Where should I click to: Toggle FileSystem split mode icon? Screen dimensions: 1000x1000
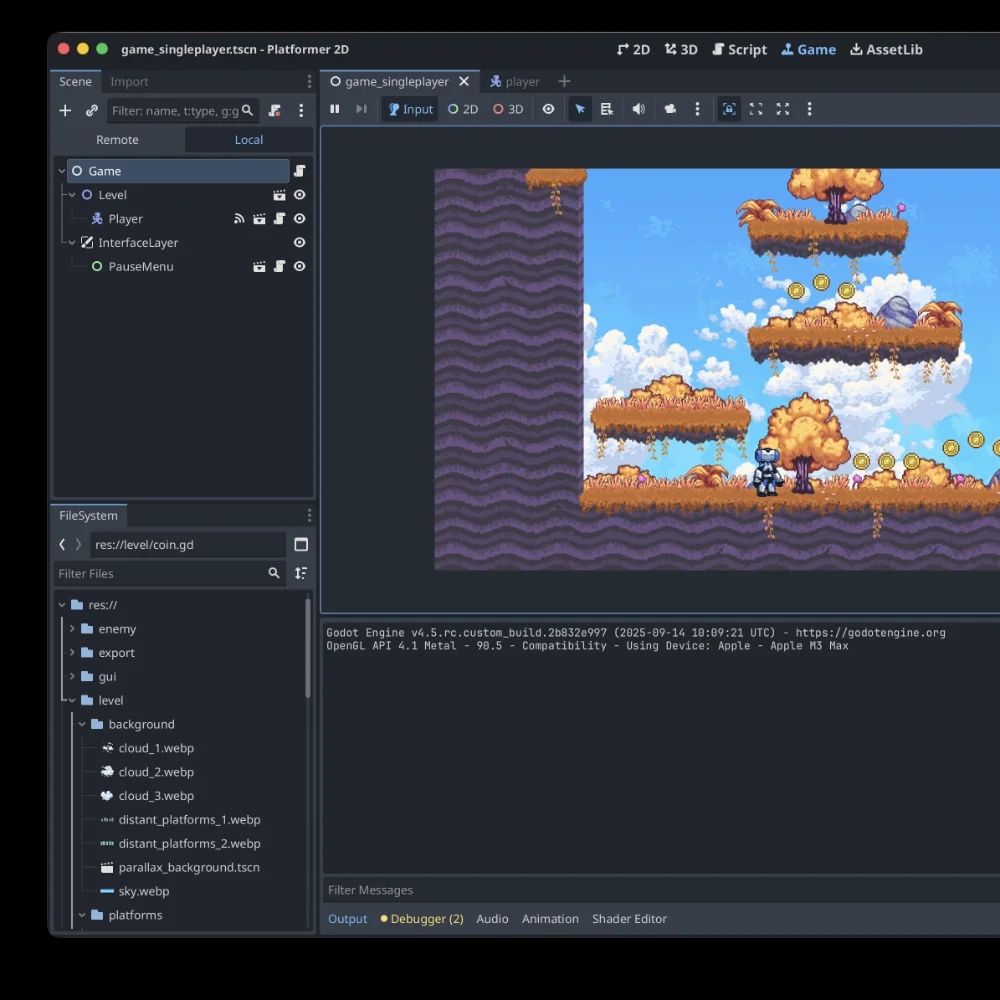click(301, 545)
